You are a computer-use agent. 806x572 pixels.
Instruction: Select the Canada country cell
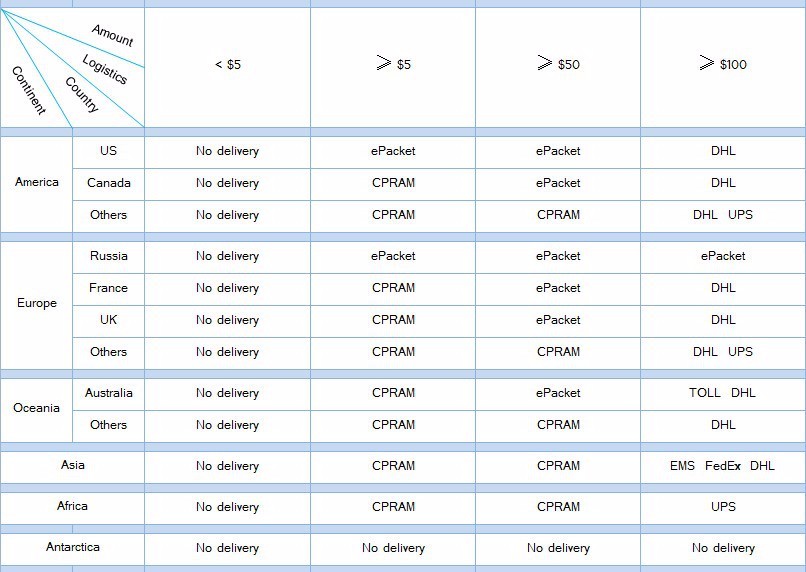tap(108, 183)
